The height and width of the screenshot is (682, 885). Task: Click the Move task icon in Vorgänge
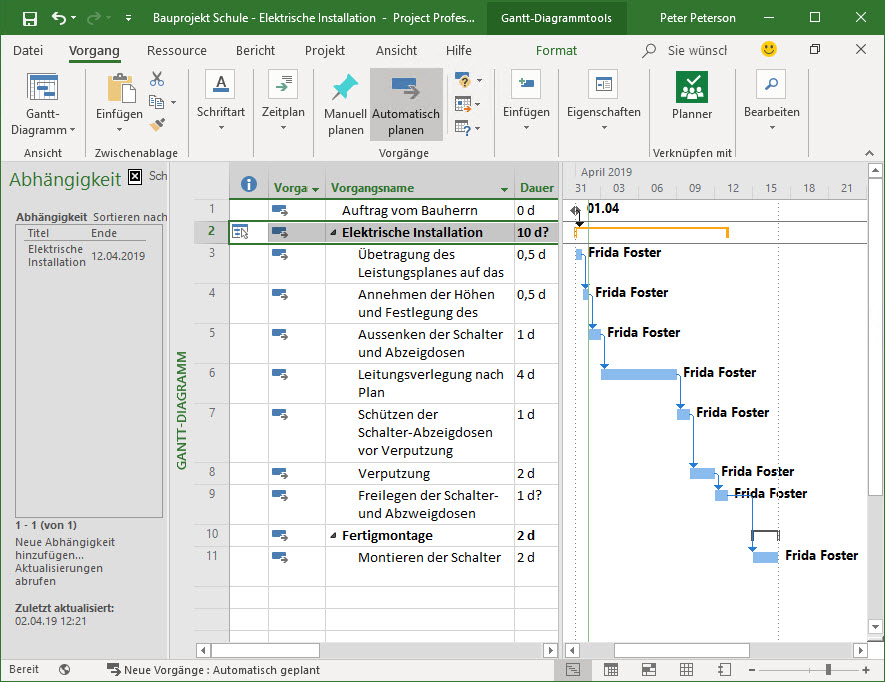point(463,104)
